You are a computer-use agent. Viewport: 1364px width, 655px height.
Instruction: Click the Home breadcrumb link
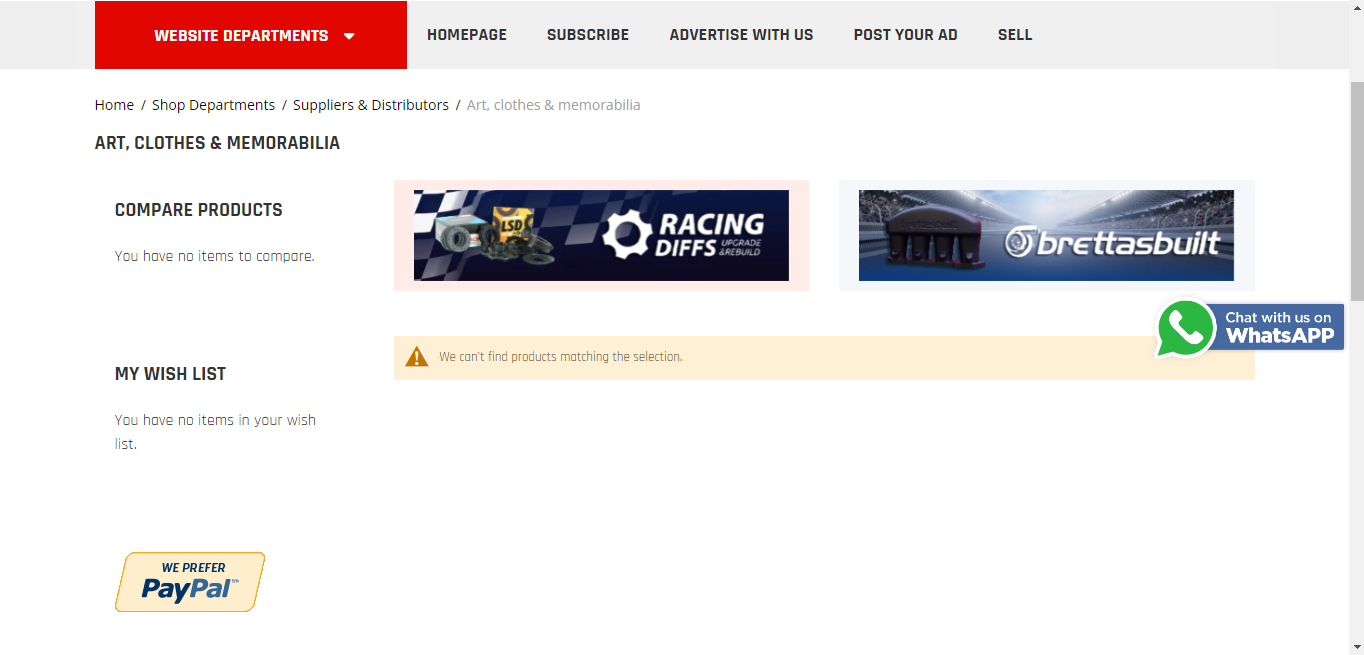pyautogui.click(x=114, y=105)
